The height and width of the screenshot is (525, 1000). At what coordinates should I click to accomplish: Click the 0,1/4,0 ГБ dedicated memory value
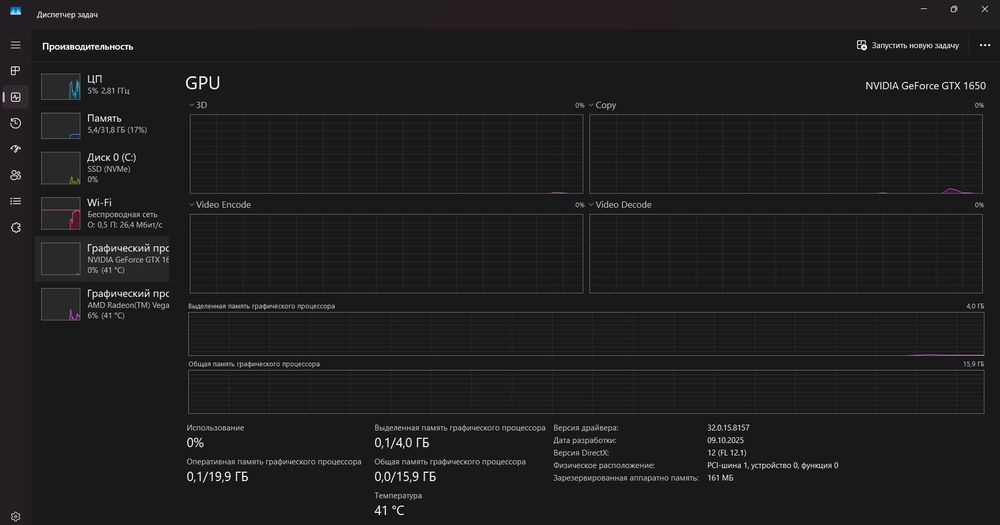(402, 443)
